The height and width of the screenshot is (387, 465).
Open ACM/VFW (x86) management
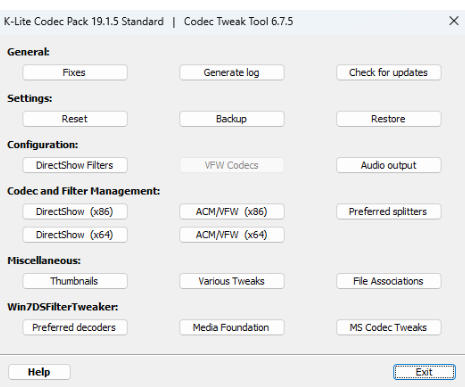pyautogui.click(x=232, y=211)
